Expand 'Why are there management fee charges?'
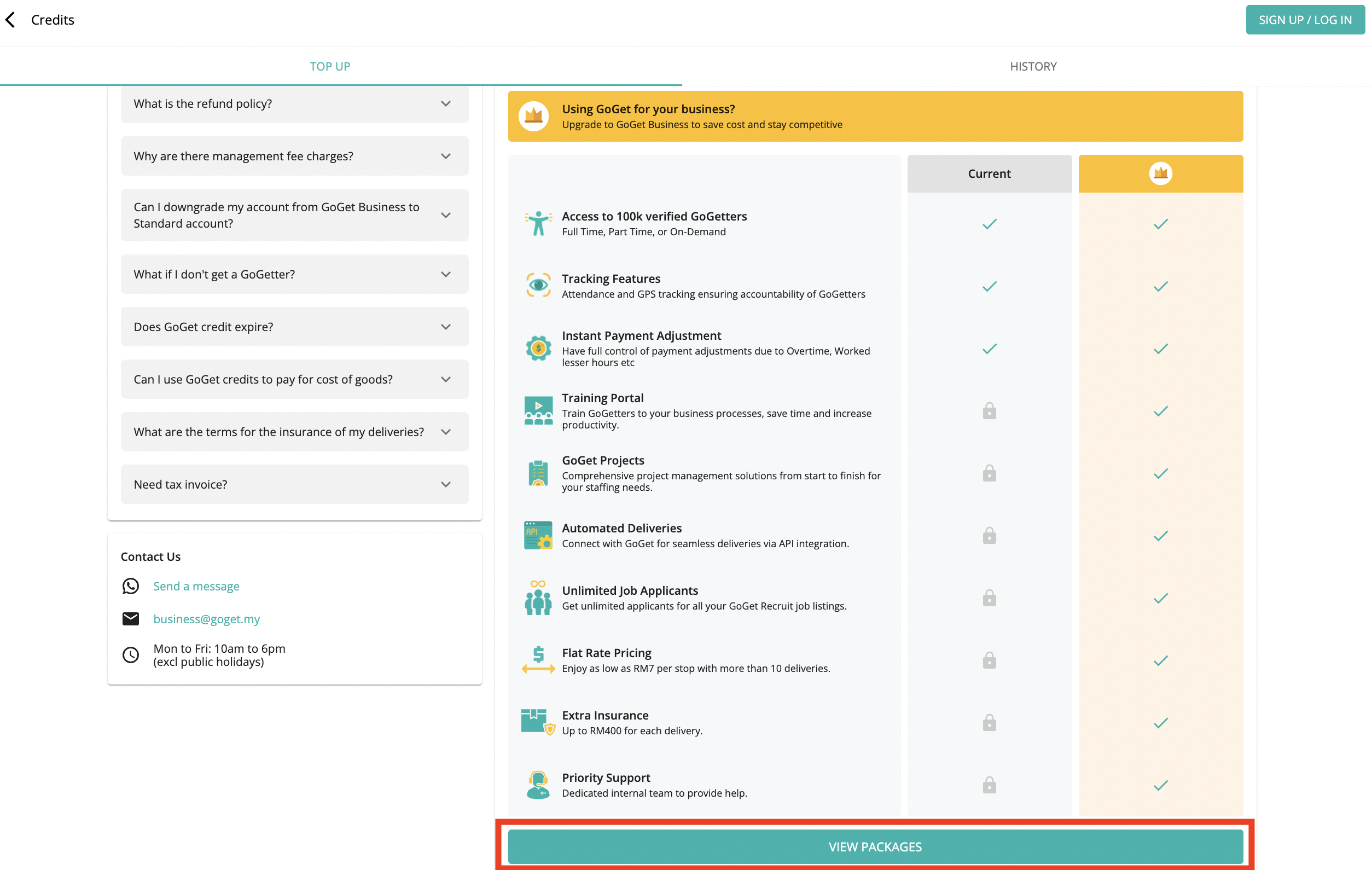This screenshot has width=1372, height=870. pos(294,156)
